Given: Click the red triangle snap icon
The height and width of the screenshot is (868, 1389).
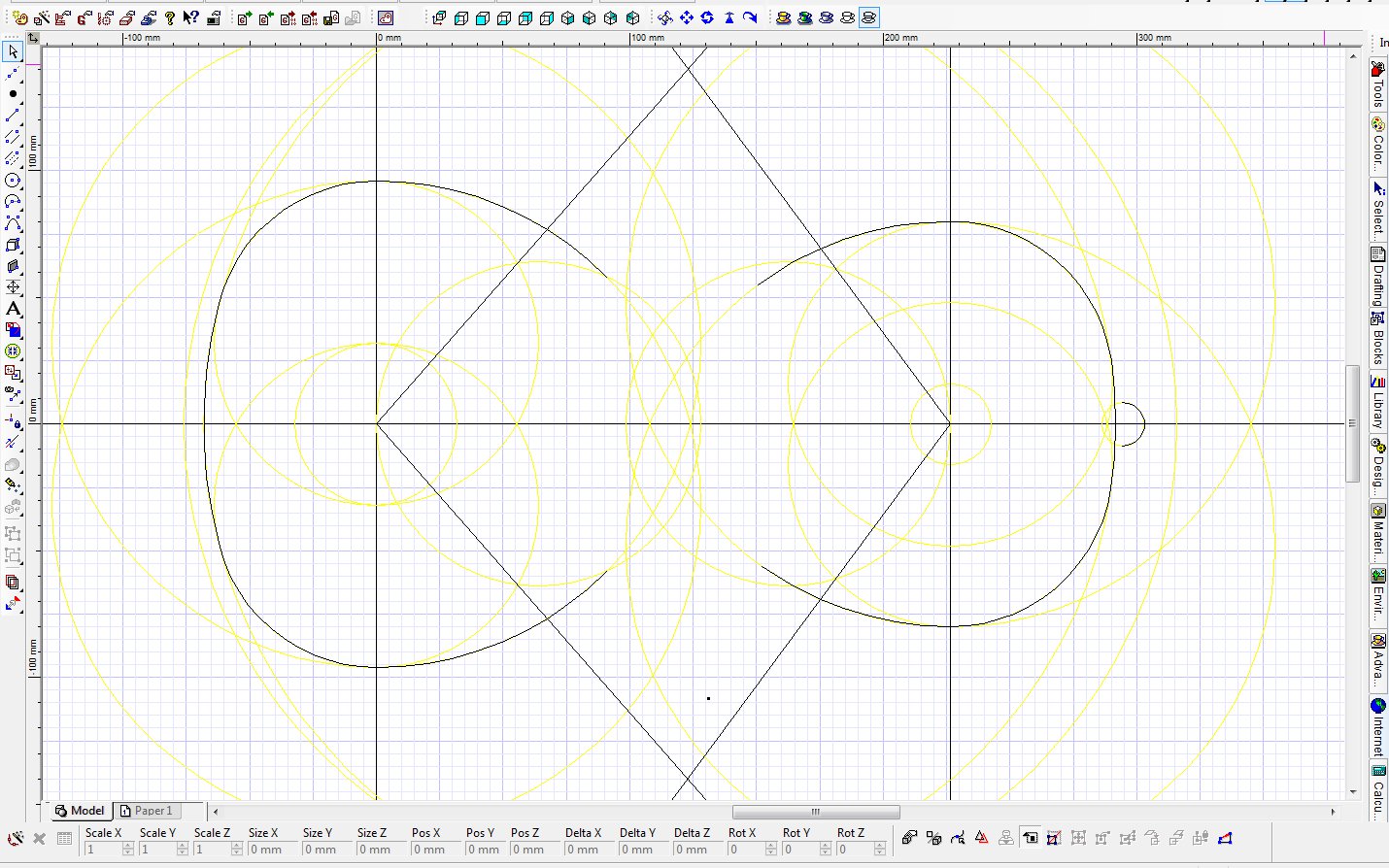Looking at the screenshot, I should tap(982, 837).
